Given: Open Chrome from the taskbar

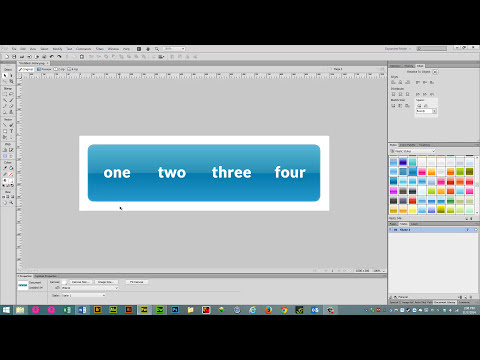Looking at the screenshot, I should 284,310.
